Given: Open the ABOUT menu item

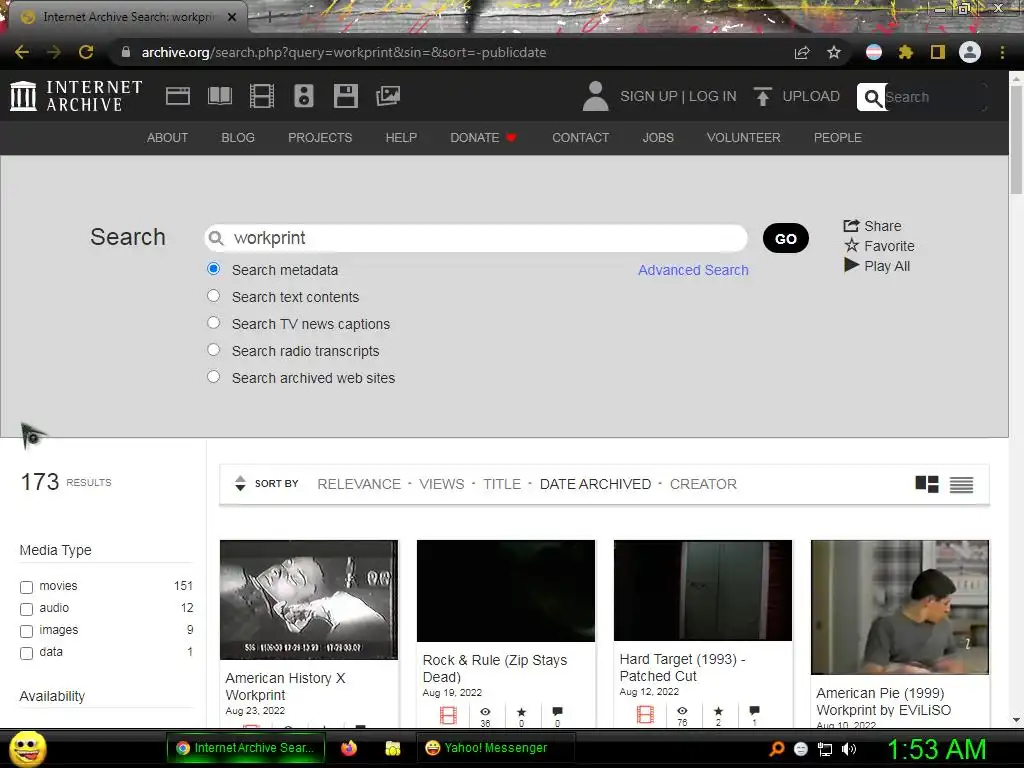Looking at the screenshot, I should point(167,138).
